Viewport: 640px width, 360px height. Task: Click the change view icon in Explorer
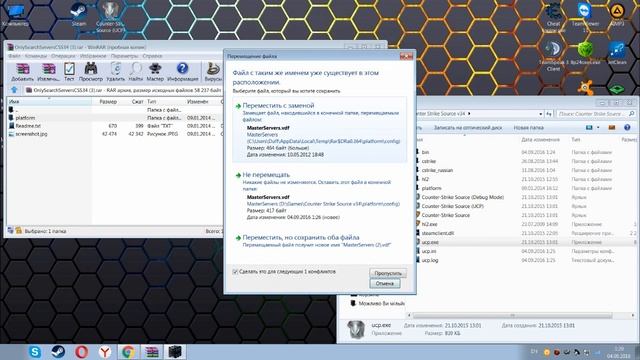coord(589,128)
